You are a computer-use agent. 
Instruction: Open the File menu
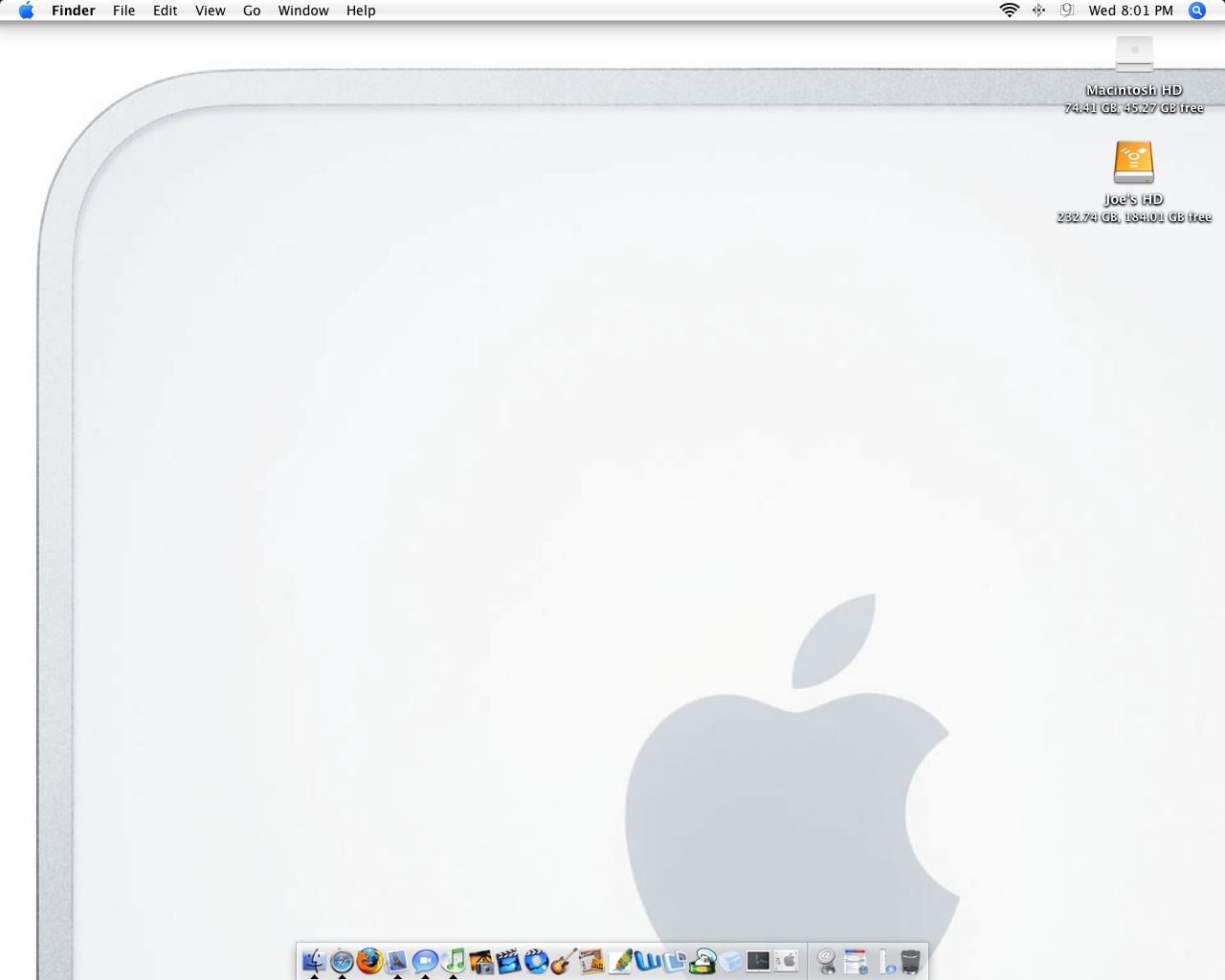(123, 11)
